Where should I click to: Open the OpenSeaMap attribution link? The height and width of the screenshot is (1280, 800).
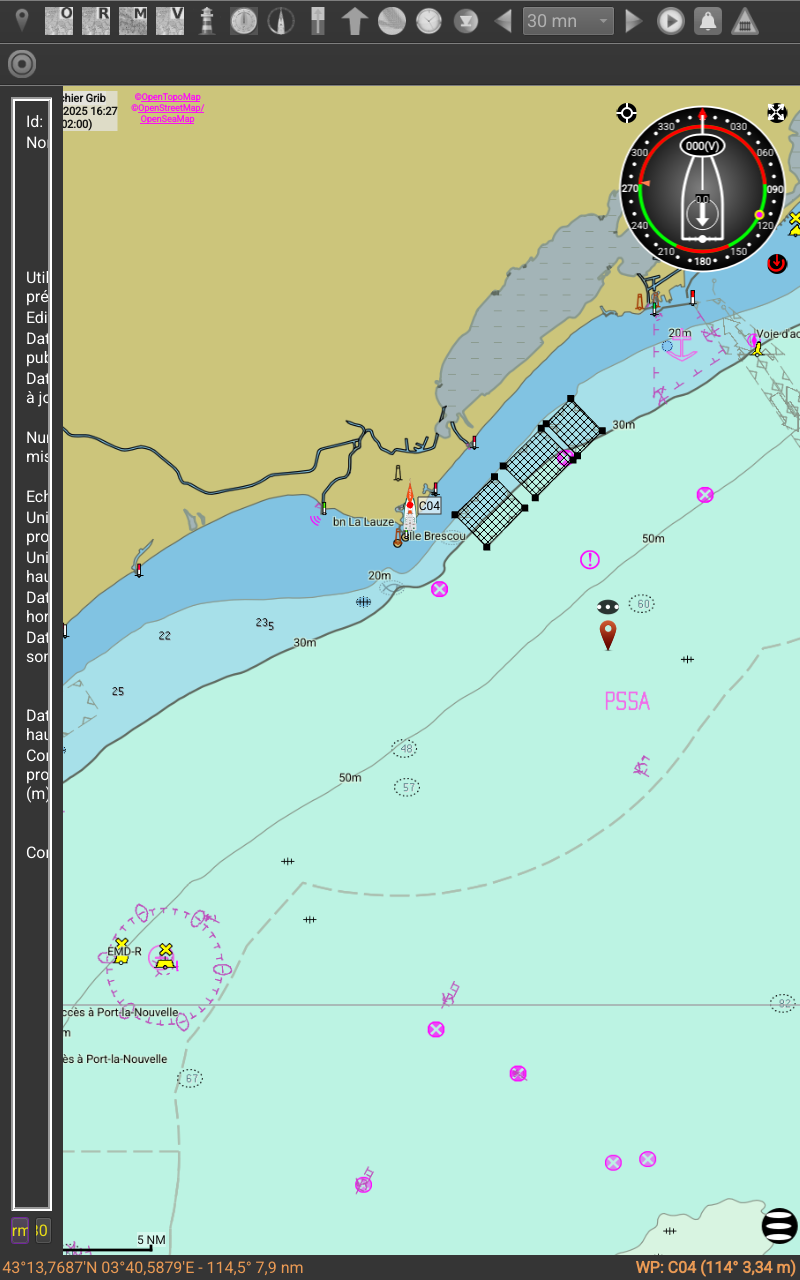pos(167,118)
